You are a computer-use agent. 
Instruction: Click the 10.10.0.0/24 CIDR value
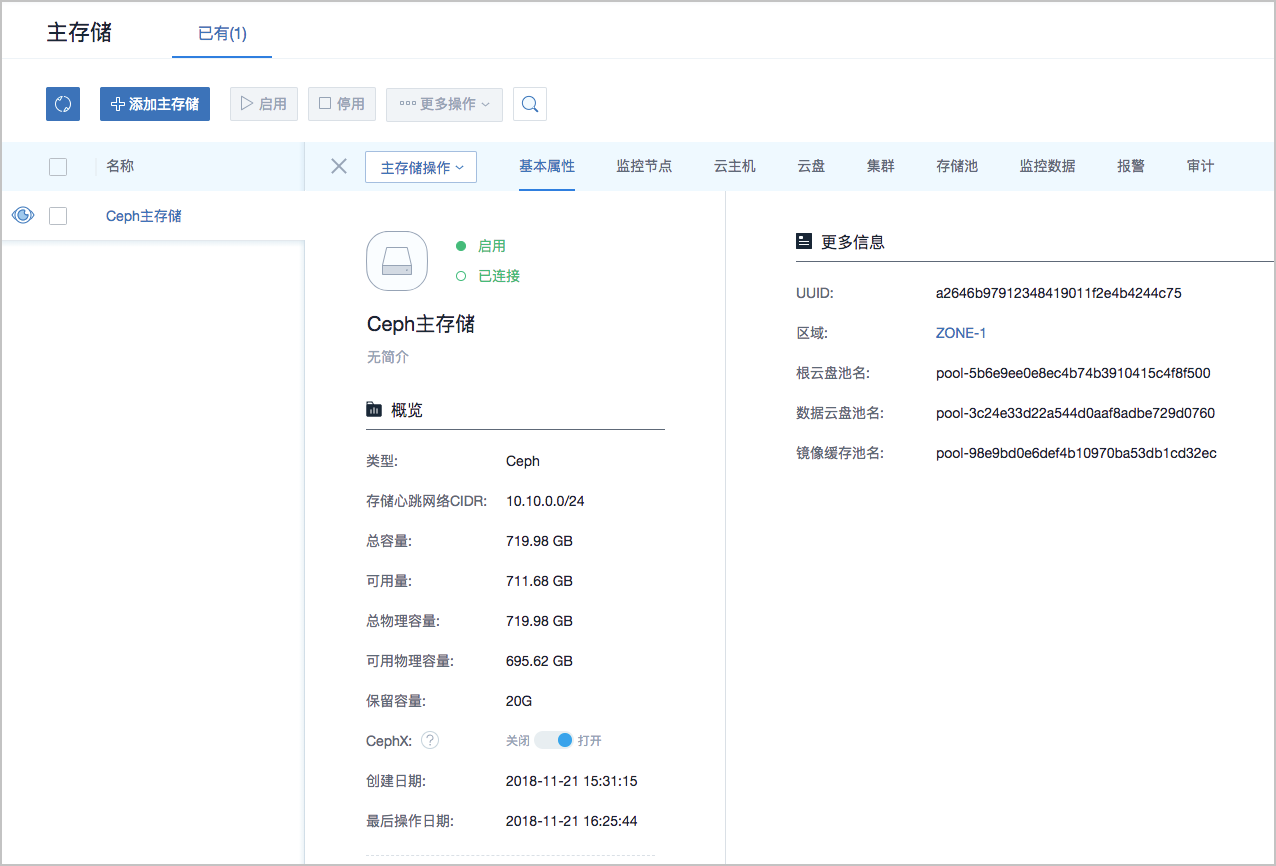545,501
